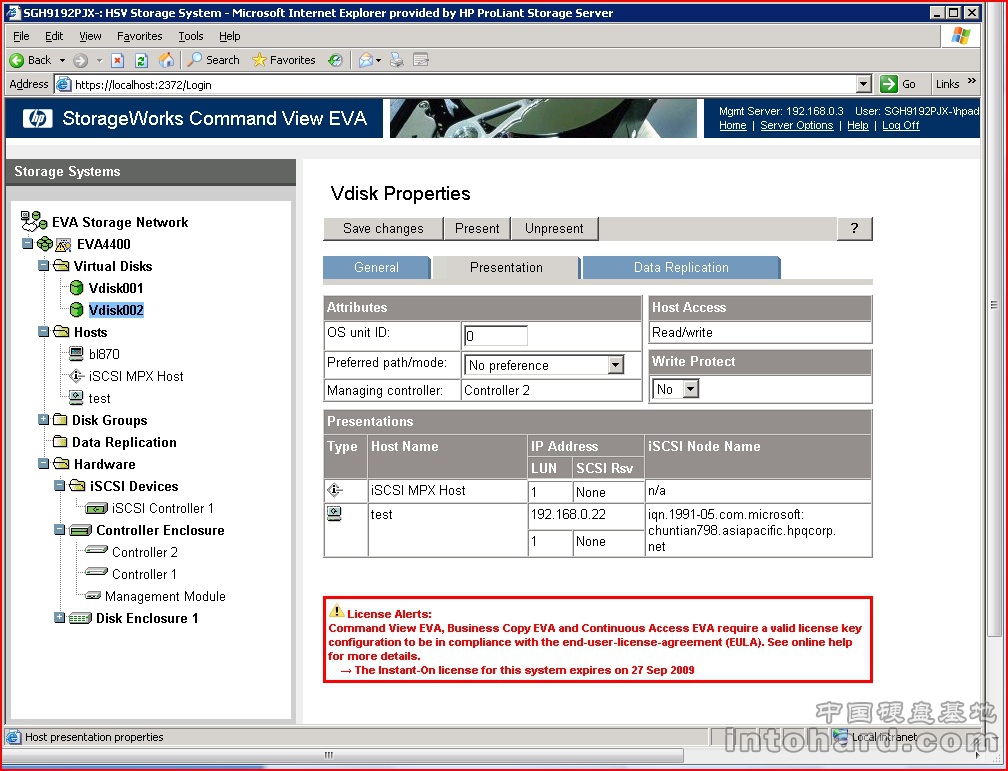Click the Disk Enclosure 1 icon
The width and height of the screenshot is (1008, 771).
tap(80, 619)
